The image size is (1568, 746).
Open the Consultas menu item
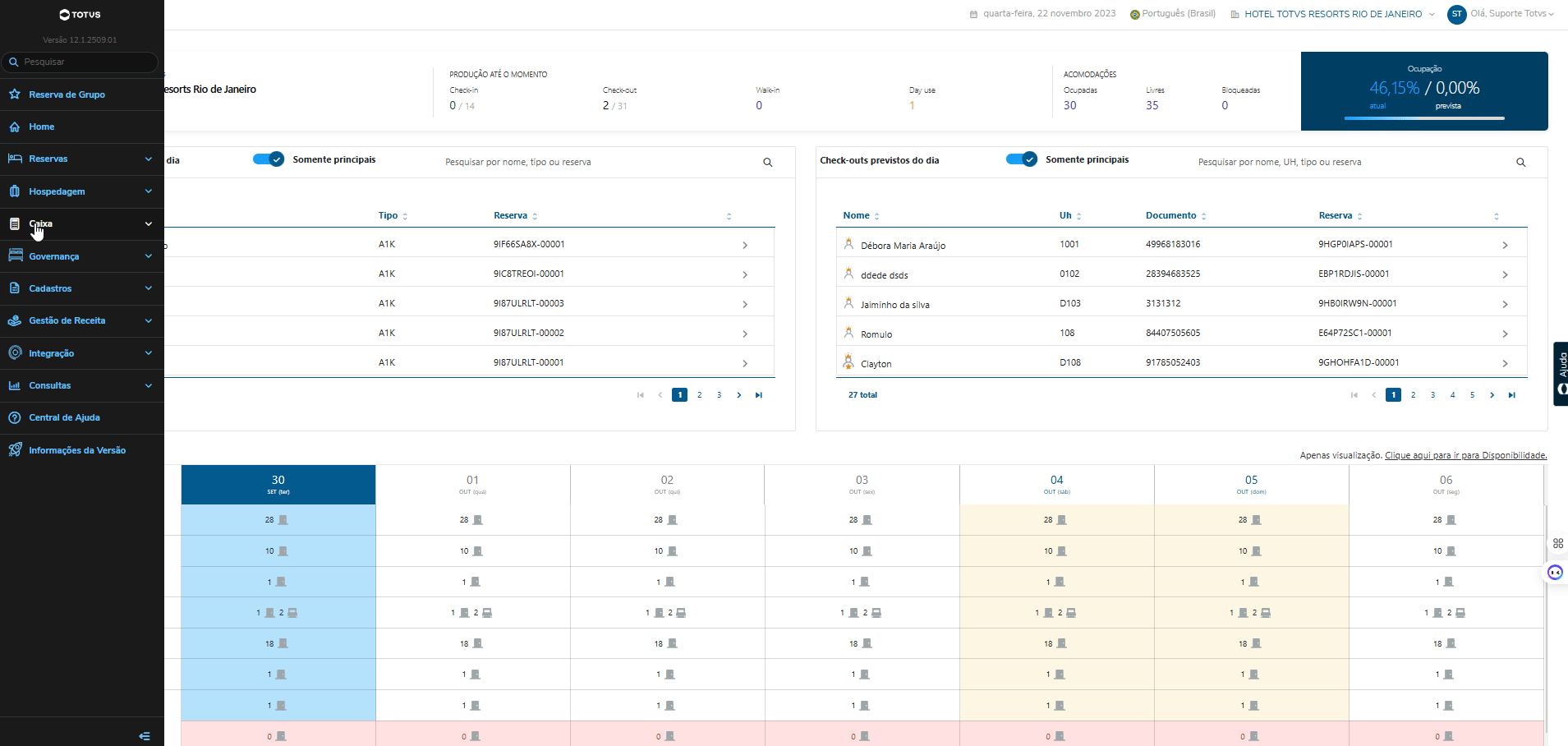(50, 385)
